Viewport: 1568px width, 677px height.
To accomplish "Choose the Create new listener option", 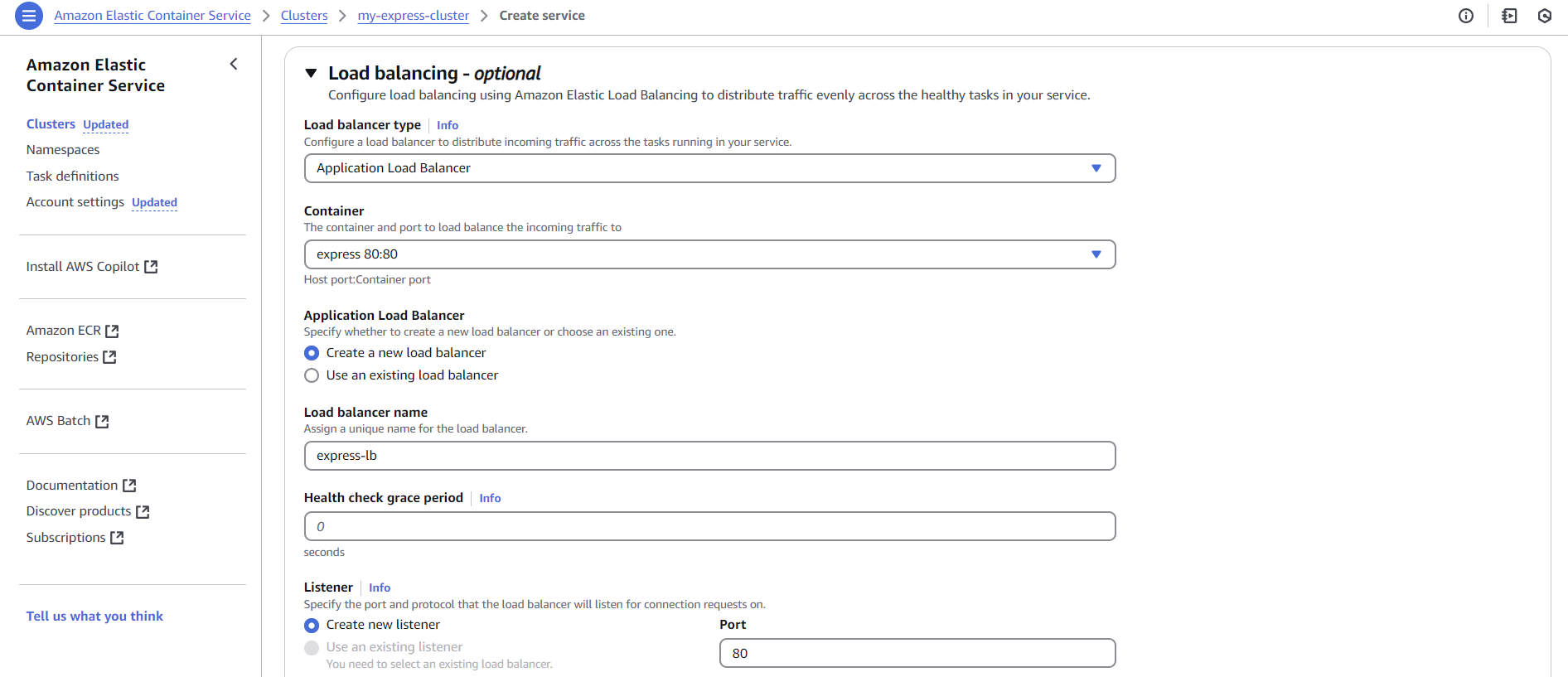I will 312,625.
